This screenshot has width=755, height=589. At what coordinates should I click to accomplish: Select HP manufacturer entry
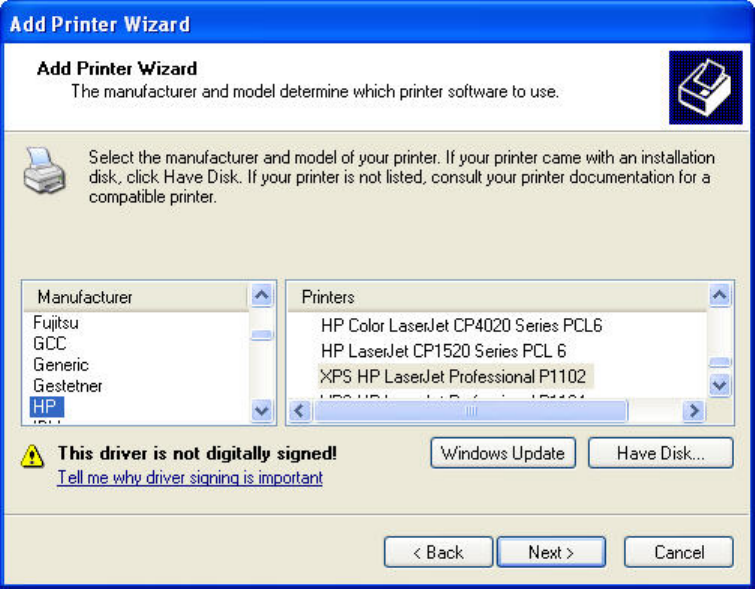click(x=46, y=406)
